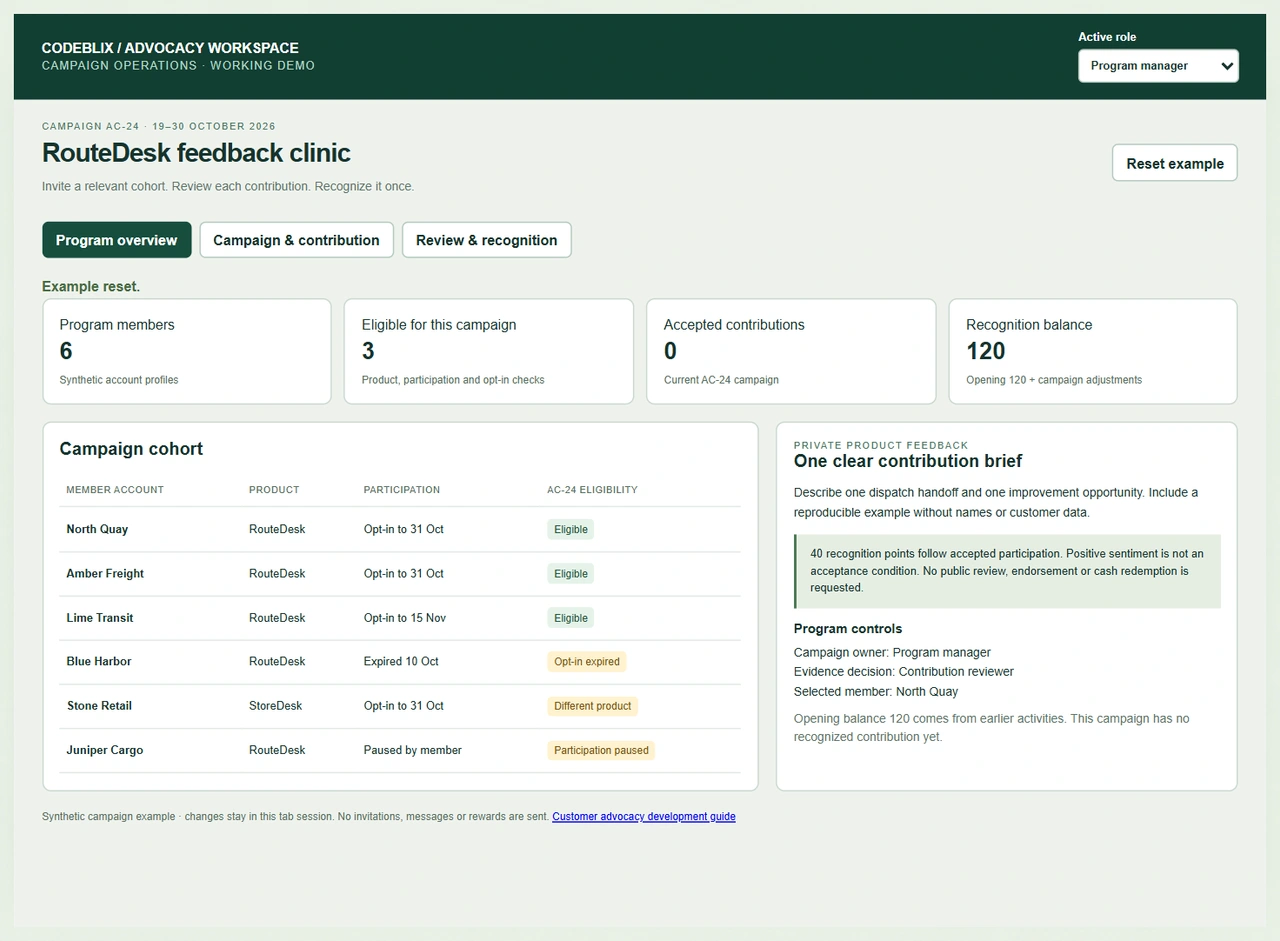
Task: Click the Opt-in expired badge
Action: coord(587,661)
